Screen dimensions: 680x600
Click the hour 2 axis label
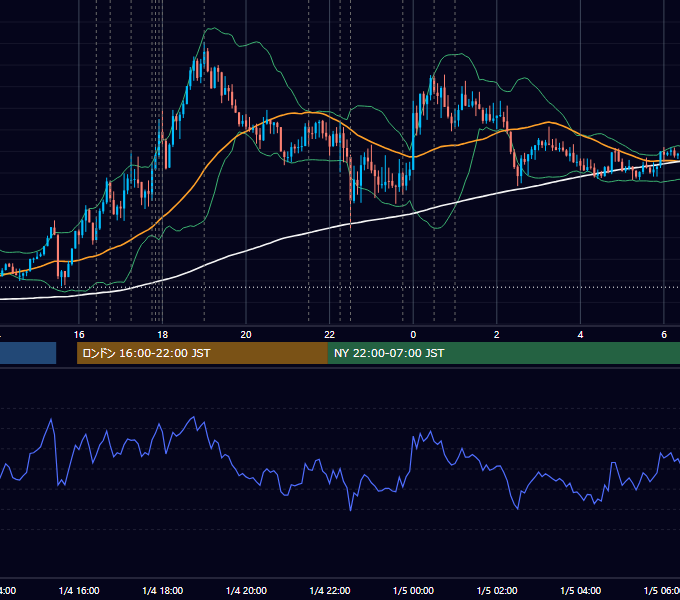(497, 335)
